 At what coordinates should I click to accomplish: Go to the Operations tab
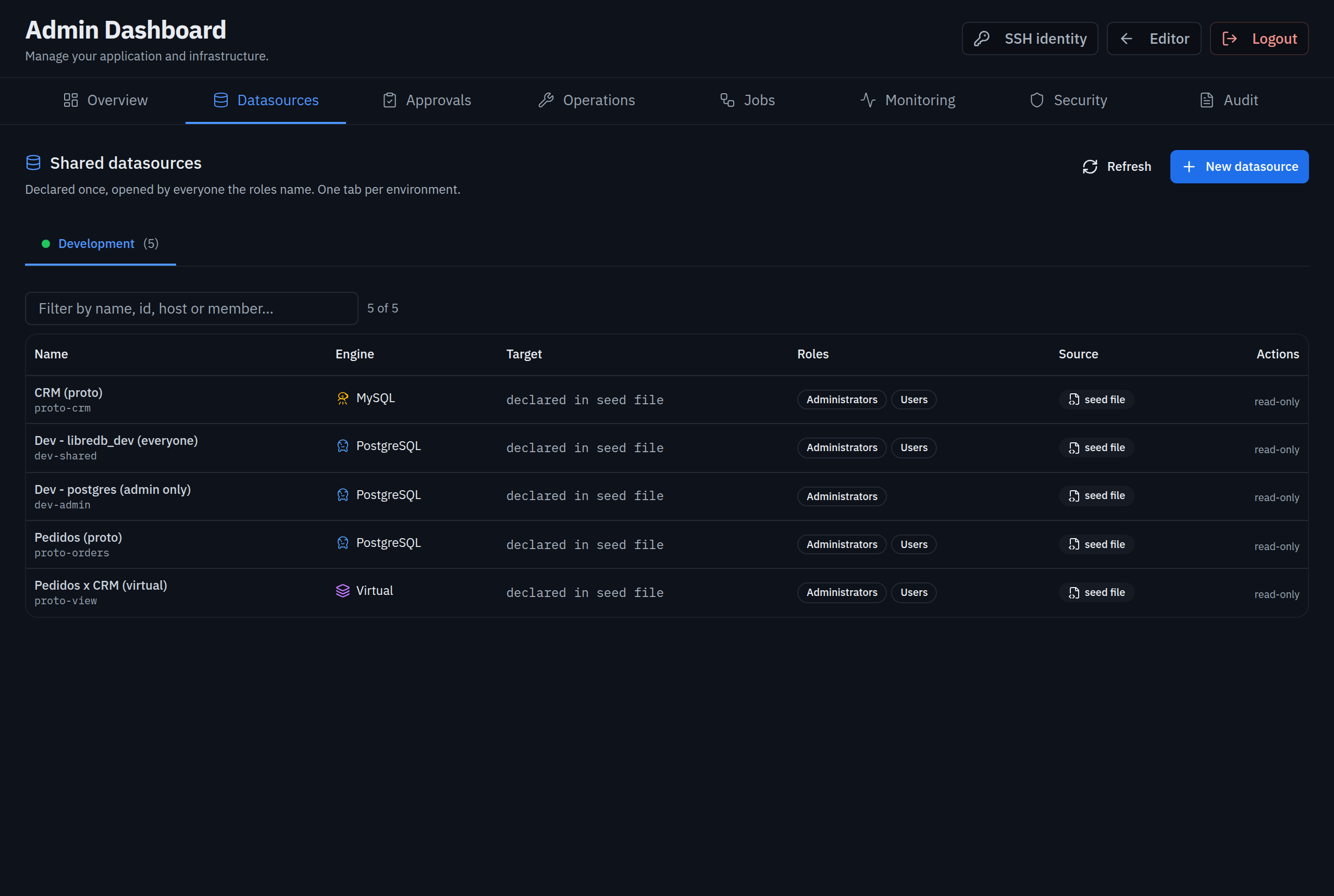pyautogui.click(x=587, y=101)
